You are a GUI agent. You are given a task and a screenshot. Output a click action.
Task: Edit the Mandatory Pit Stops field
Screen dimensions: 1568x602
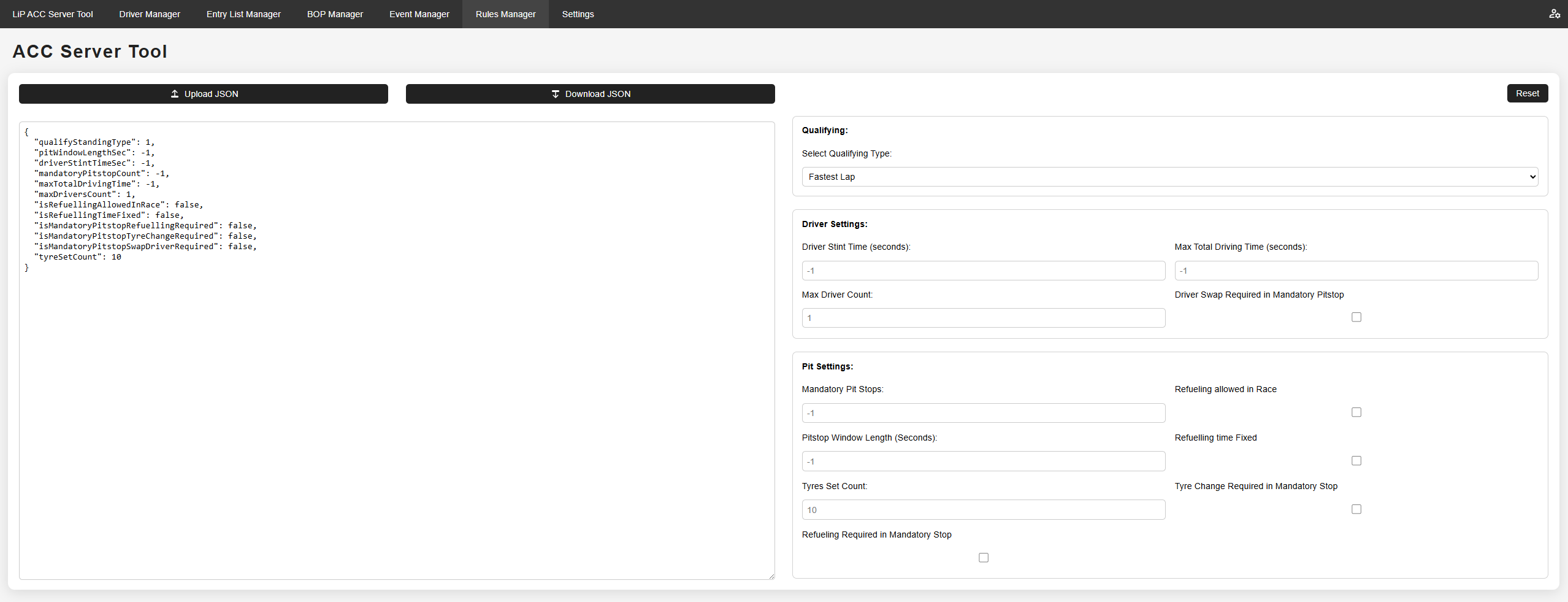[984, 413]
